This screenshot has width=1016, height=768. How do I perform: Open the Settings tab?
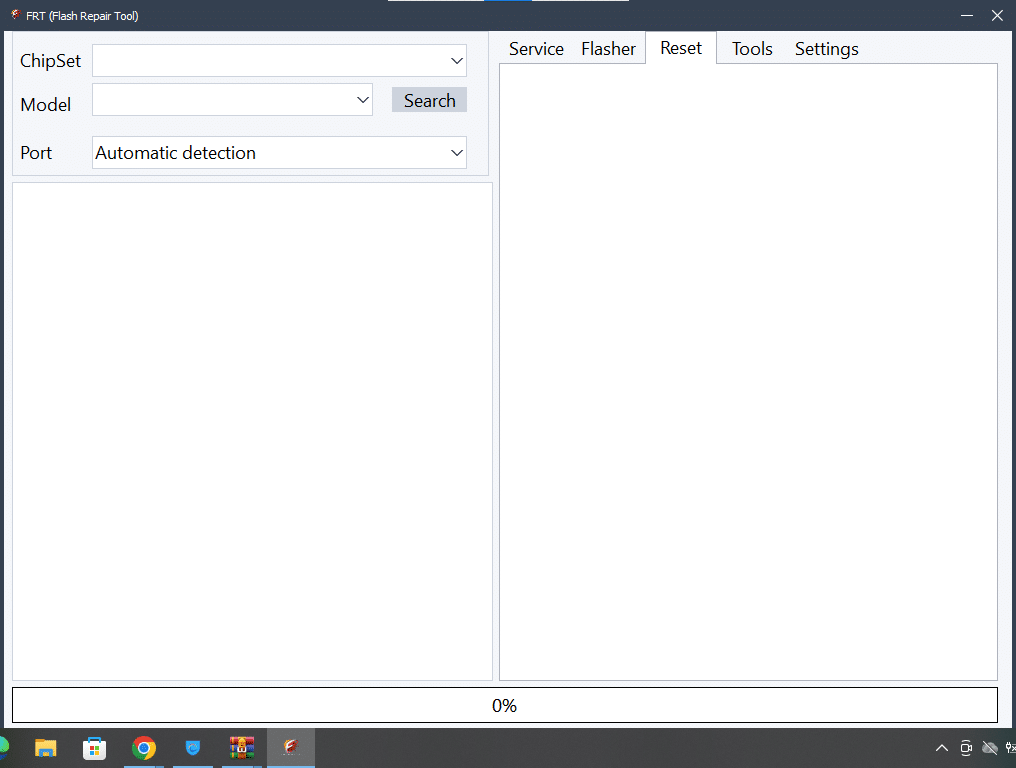[826, 49]
